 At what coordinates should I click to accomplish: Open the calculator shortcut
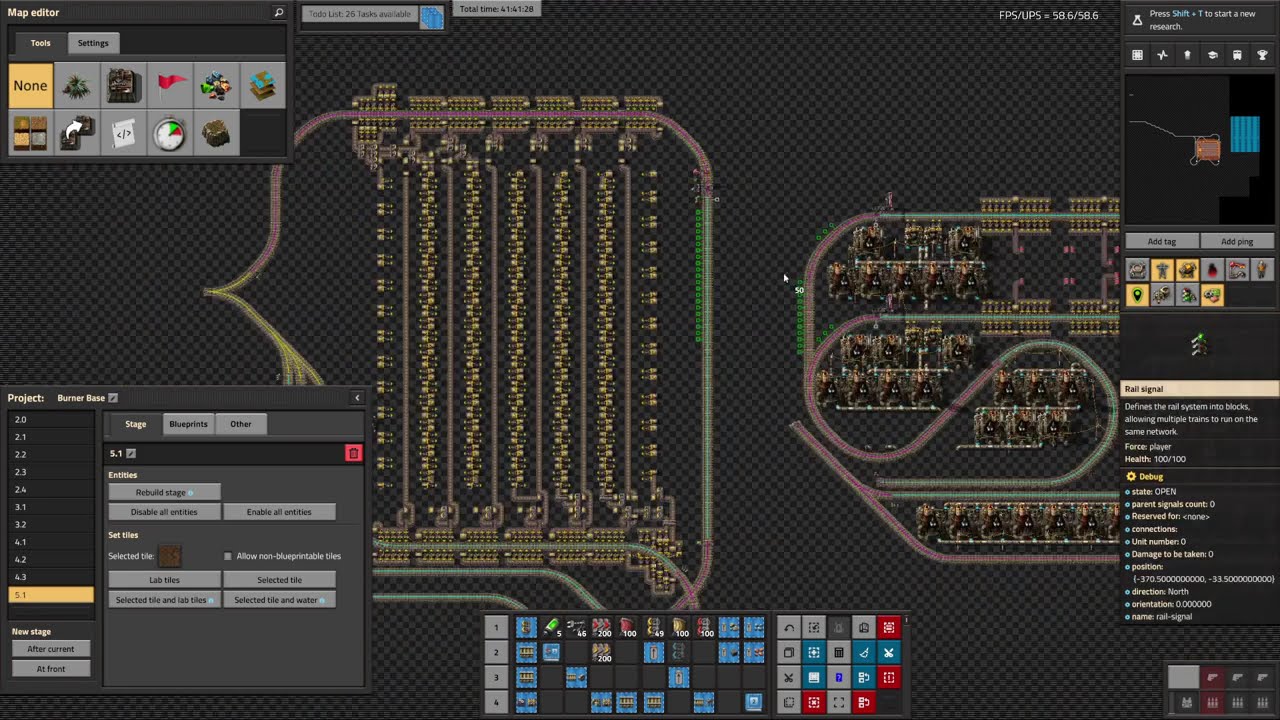pos(839,653)
